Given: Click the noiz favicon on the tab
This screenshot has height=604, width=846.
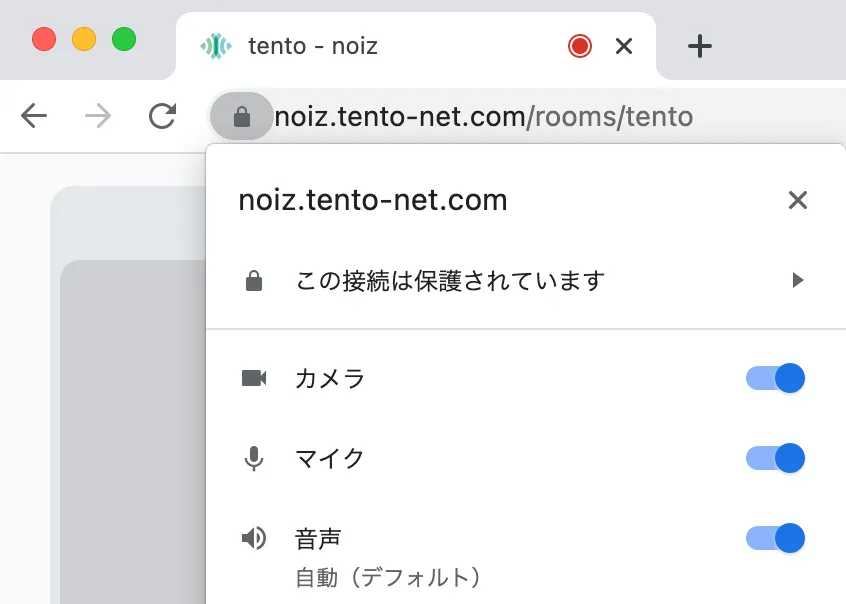Looking at the screenshot, I should coord(215,46).
